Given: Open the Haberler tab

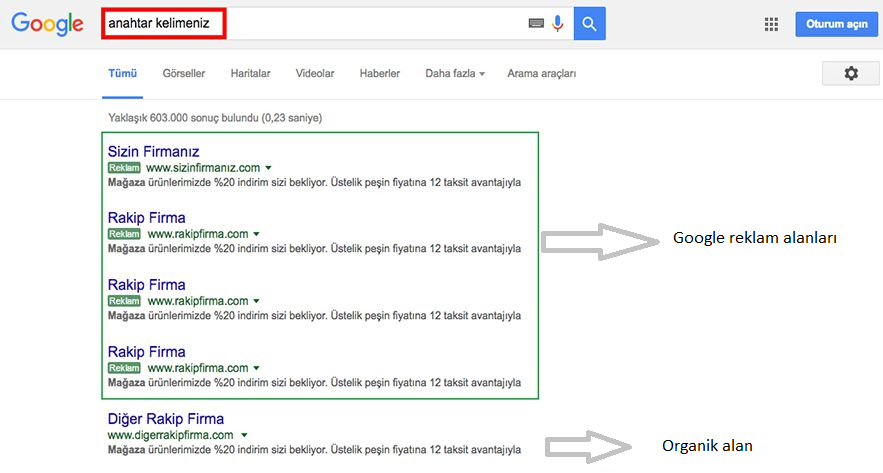Looking at the screenshot, I should coord(380,73).
